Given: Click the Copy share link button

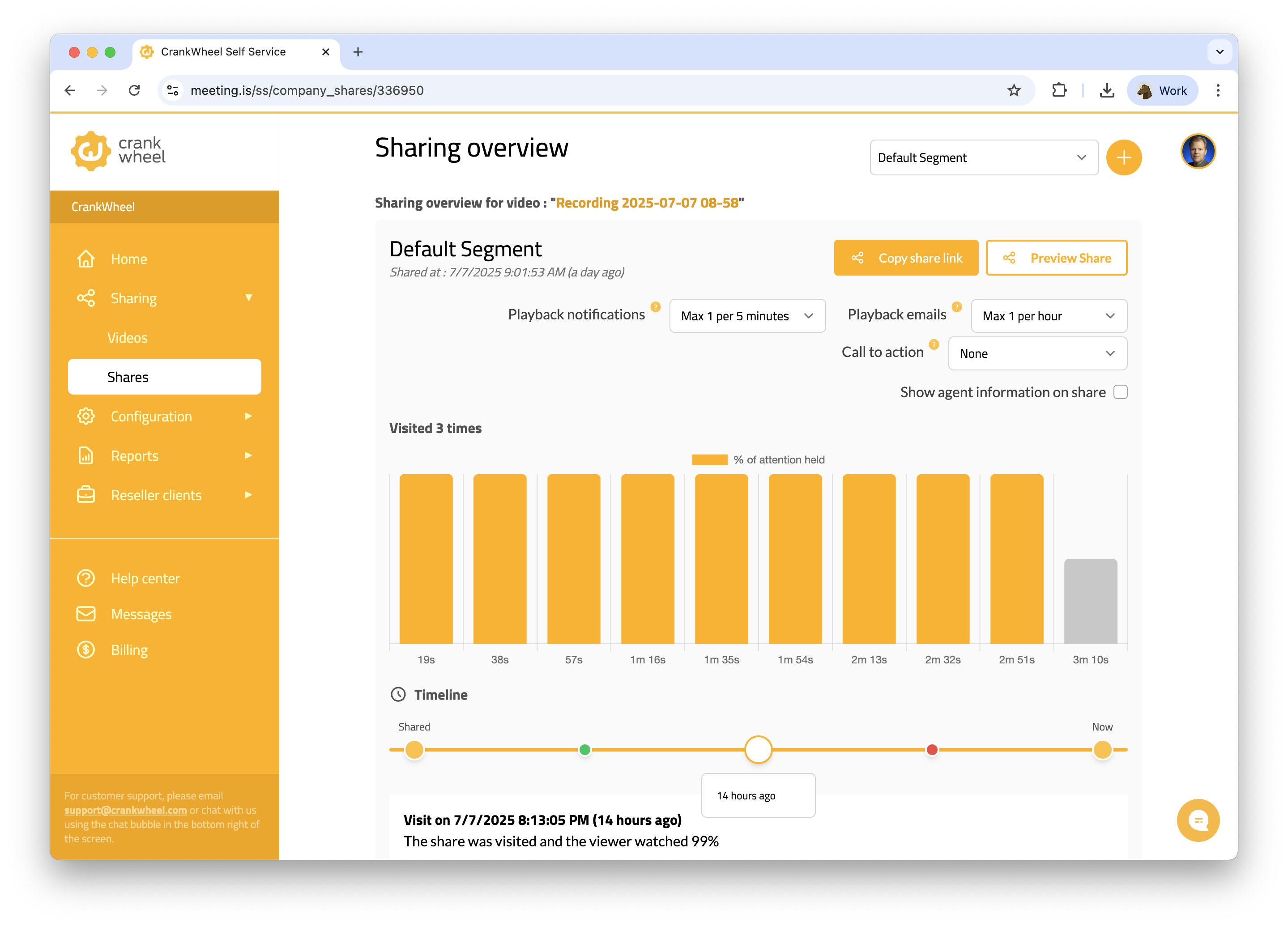Looking at the screenshot, I should coord(906,258).
